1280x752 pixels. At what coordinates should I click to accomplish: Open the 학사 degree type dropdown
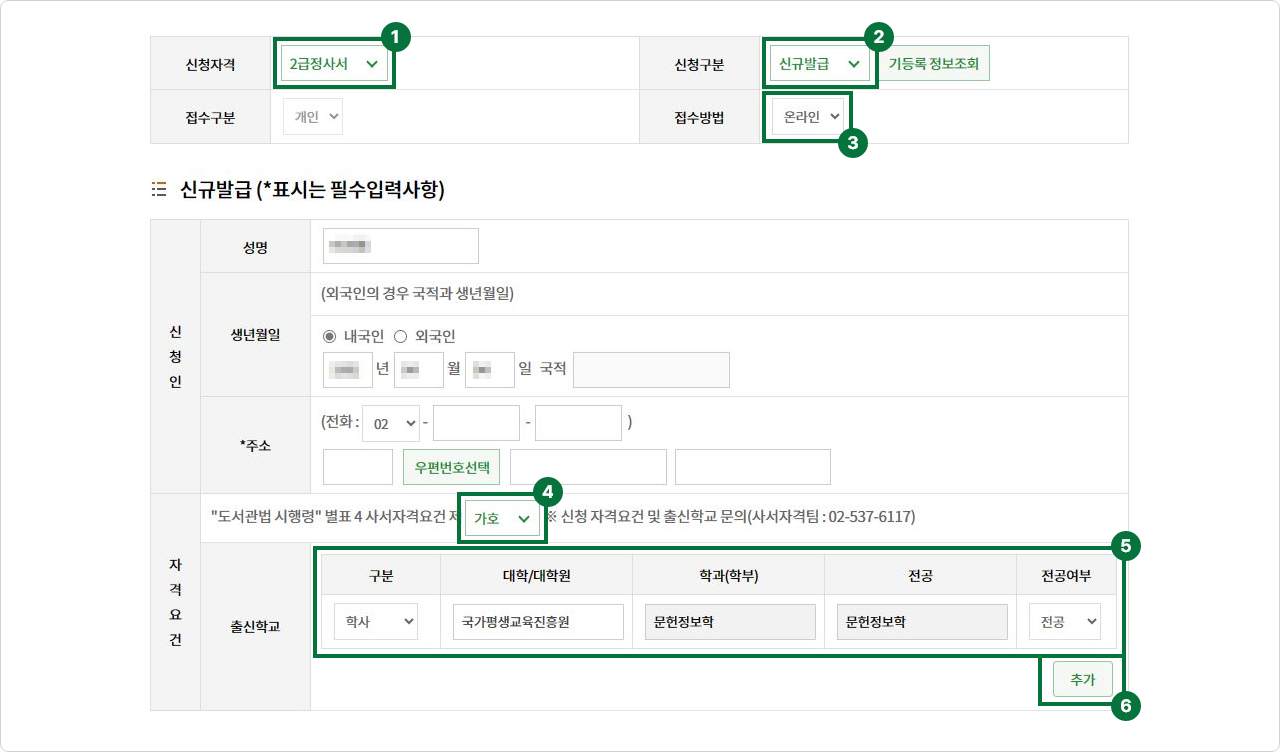pyautogui.click(x=375, y=622)
